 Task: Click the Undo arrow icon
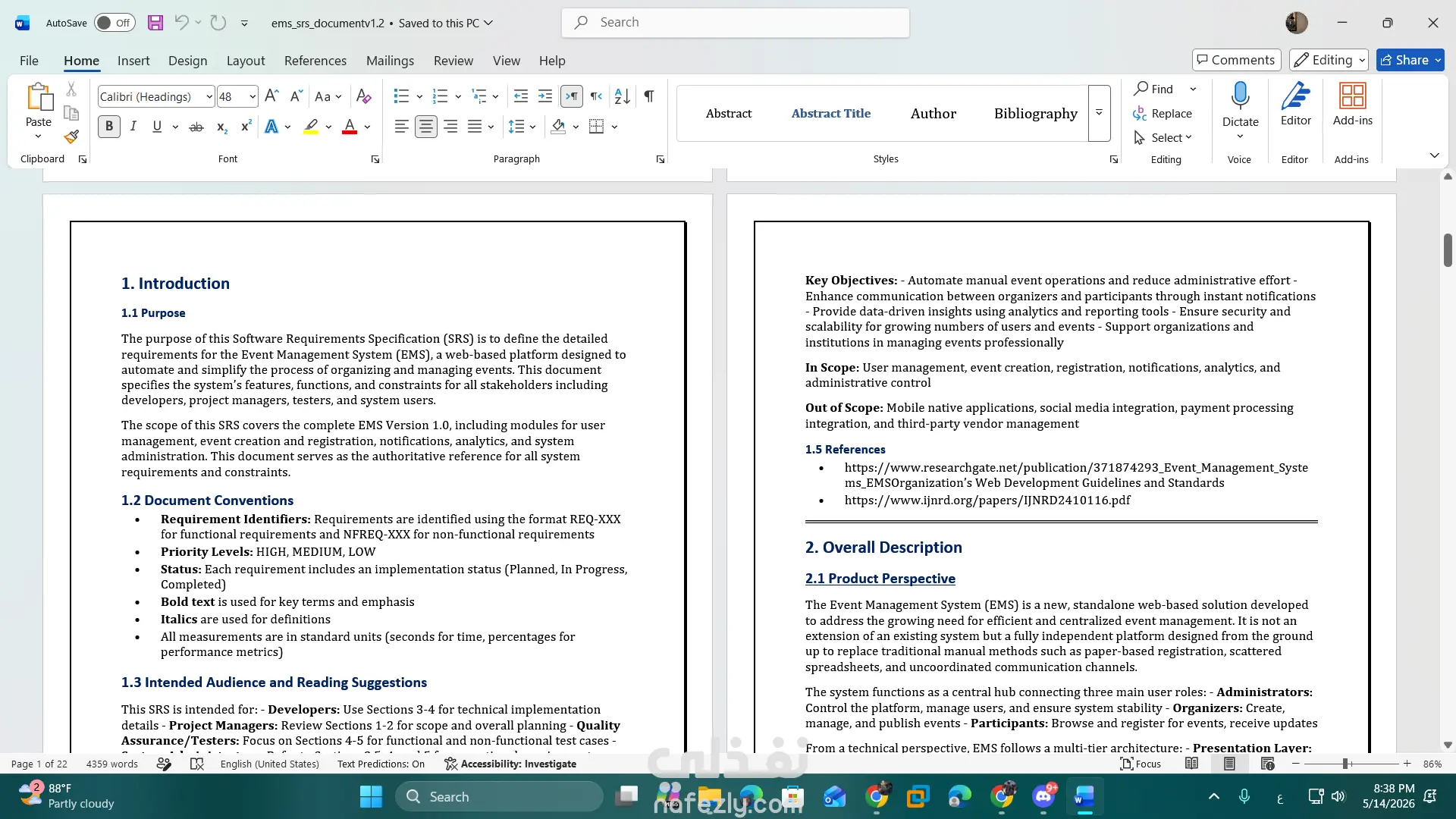pos(181,22)
